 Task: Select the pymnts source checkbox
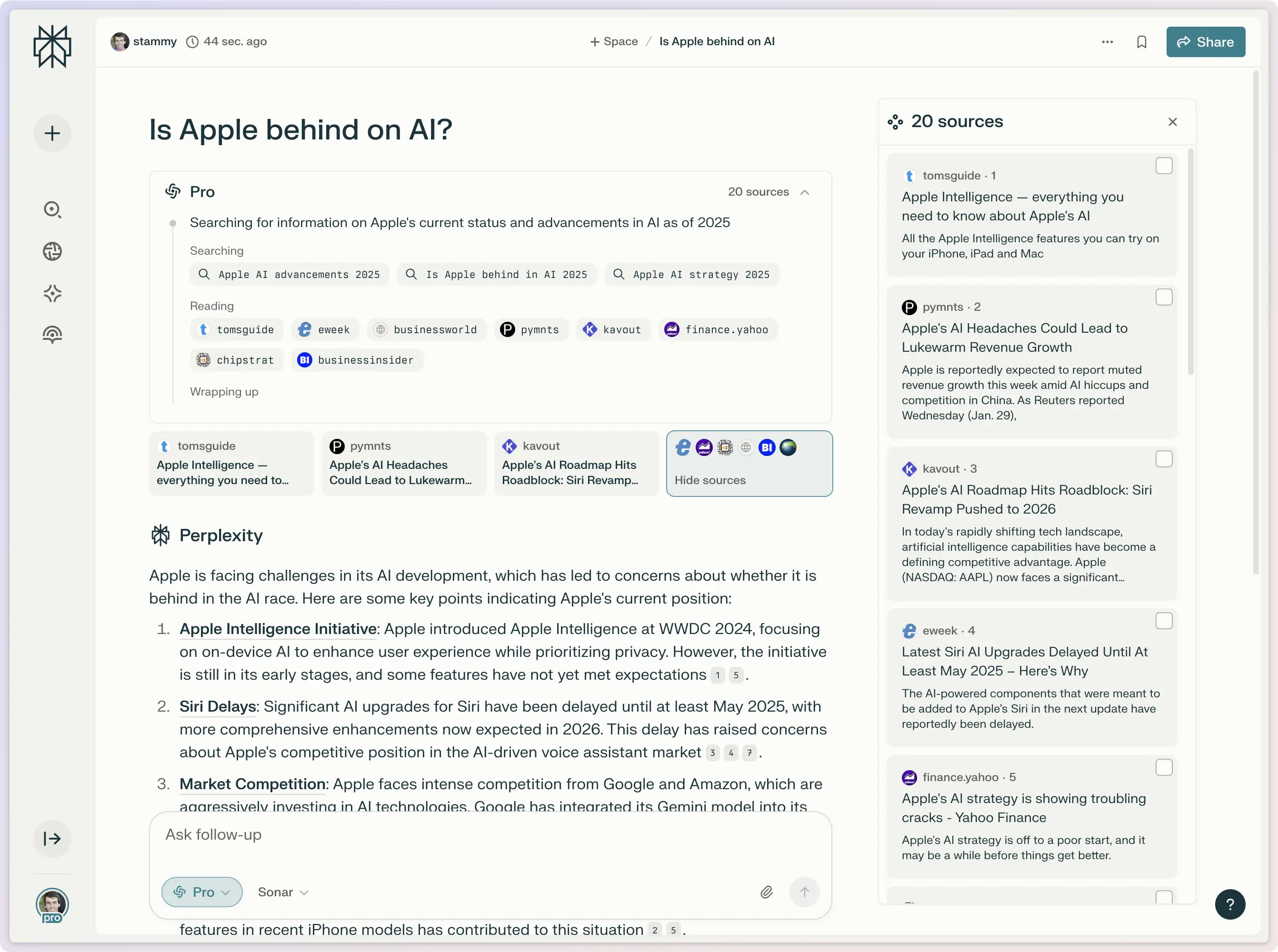[1164, 297]
